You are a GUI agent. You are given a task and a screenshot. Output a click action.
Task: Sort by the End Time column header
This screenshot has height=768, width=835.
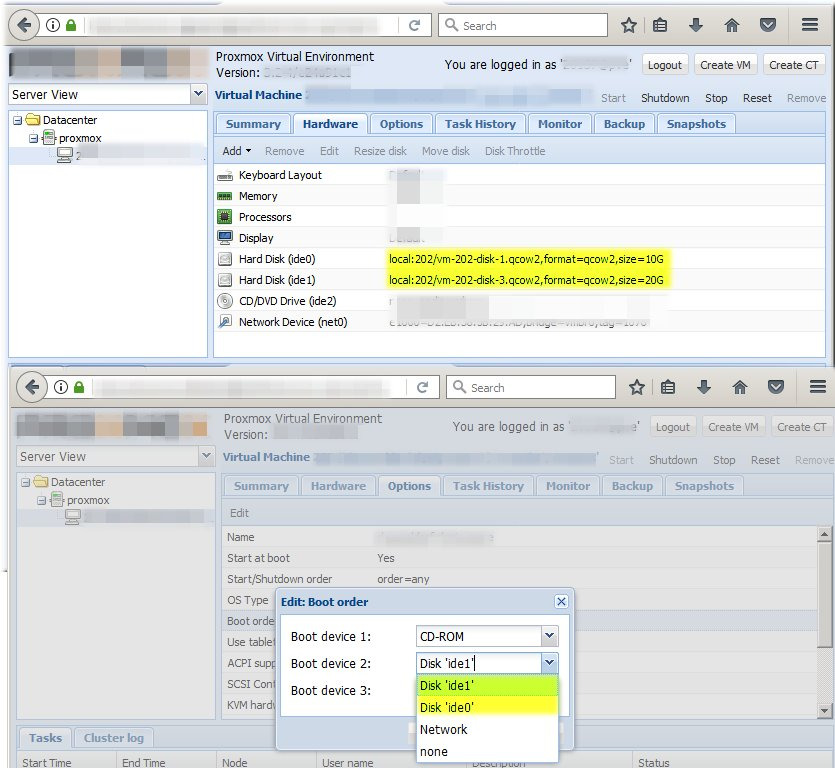(167, 761)
